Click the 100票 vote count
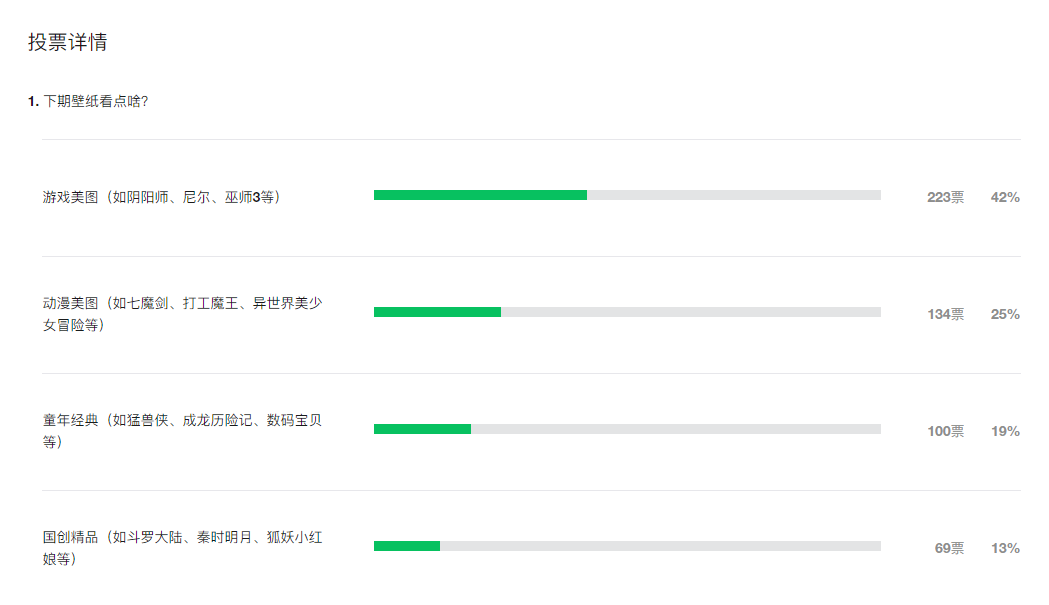The width and height of the screenshot is (1049, 605). (945, 432)
